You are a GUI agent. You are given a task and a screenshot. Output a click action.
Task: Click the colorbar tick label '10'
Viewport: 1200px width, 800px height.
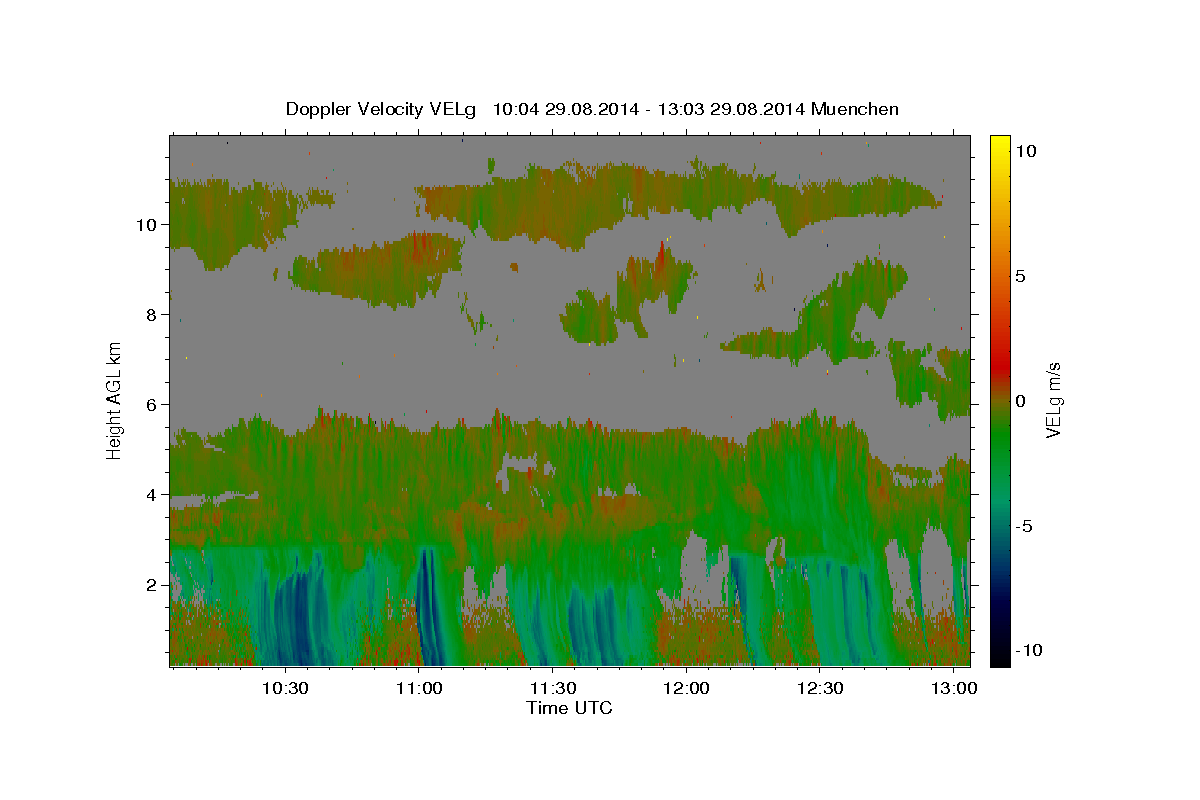coord(1026,150)
